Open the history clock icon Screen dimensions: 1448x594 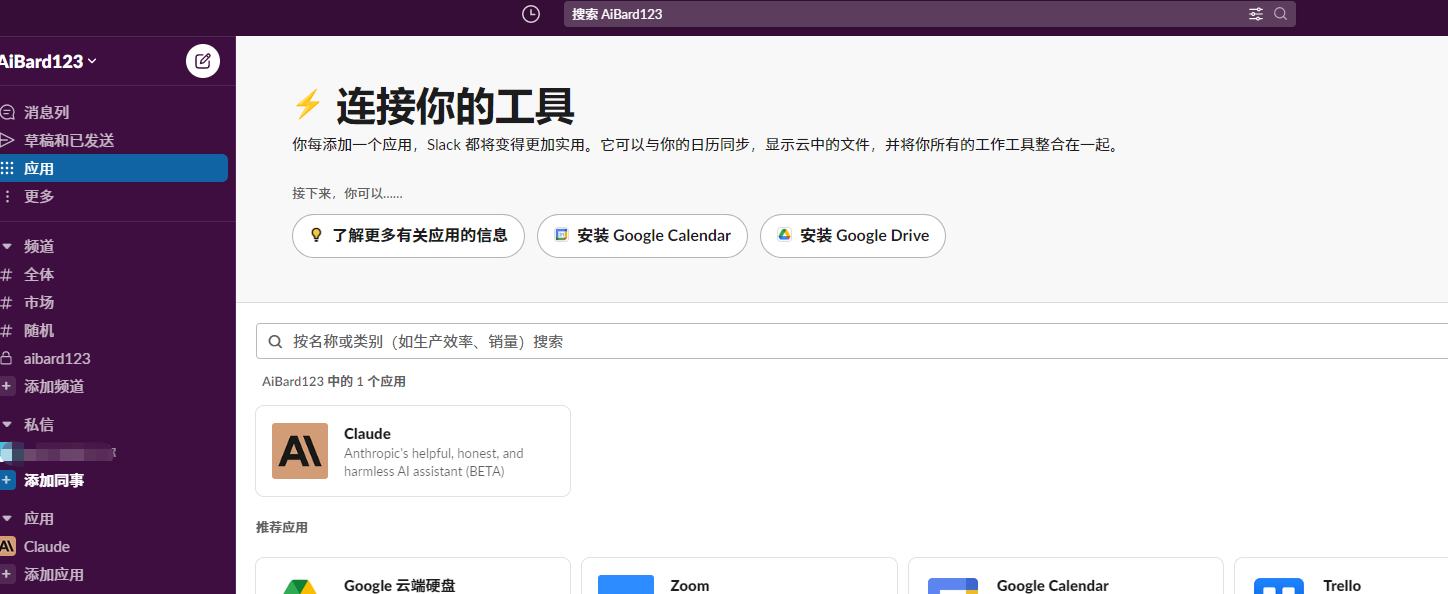pyautogui.click(x=531, y=14)
